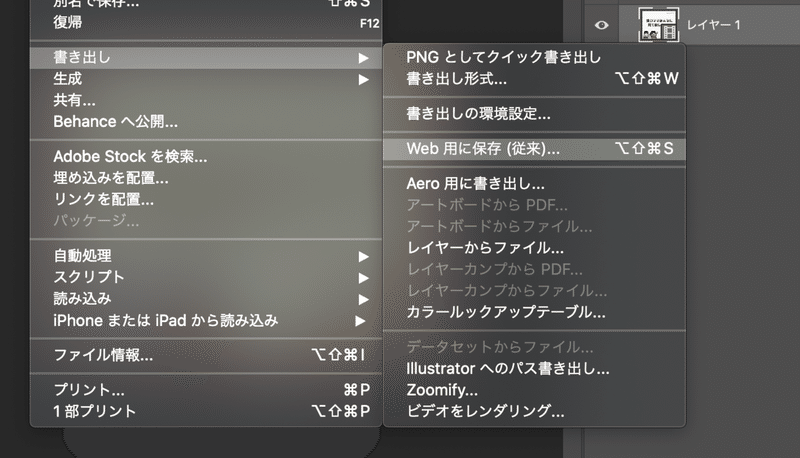Choose ビデオをレンダリング... option
This screenshot has width=800, height=458.
(x=534, y=412)
